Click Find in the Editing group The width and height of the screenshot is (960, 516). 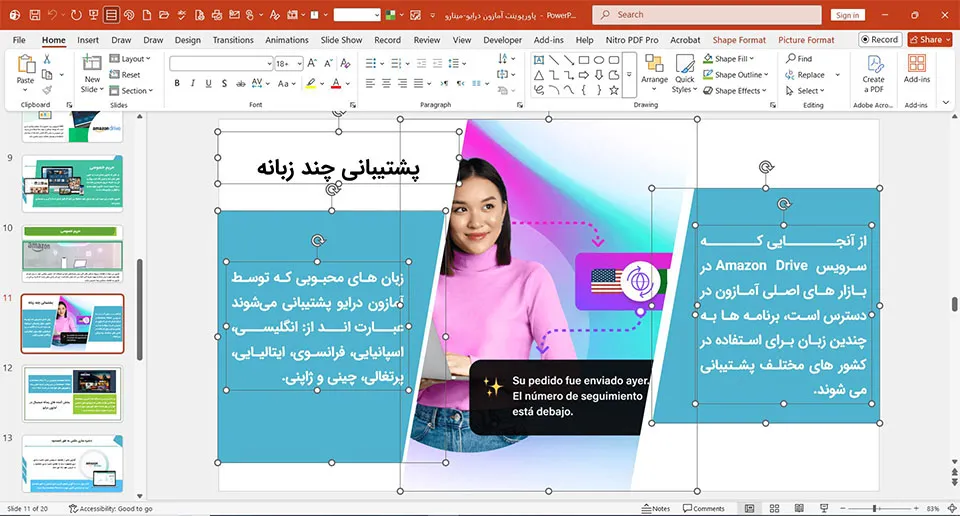pos(799,59)
